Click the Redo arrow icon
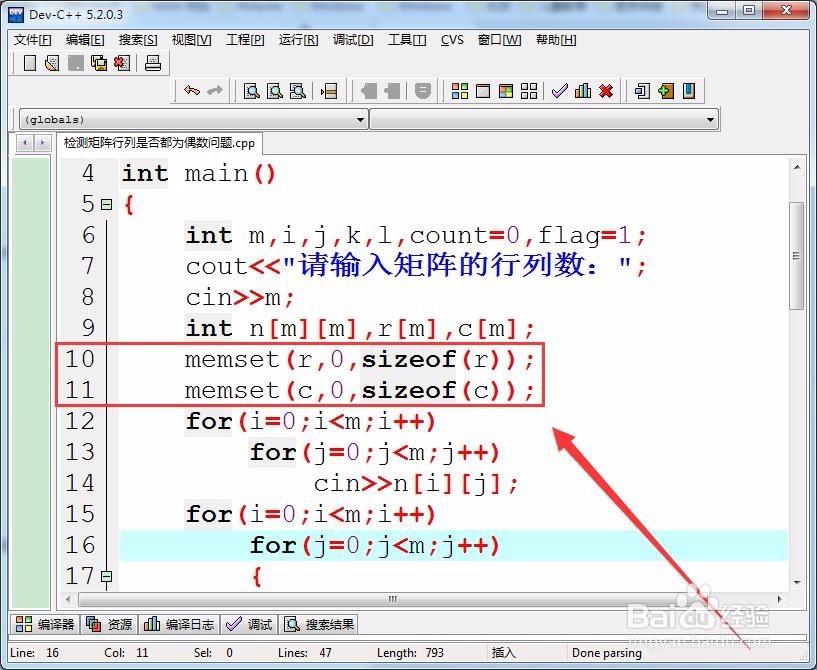 [215, 91]
